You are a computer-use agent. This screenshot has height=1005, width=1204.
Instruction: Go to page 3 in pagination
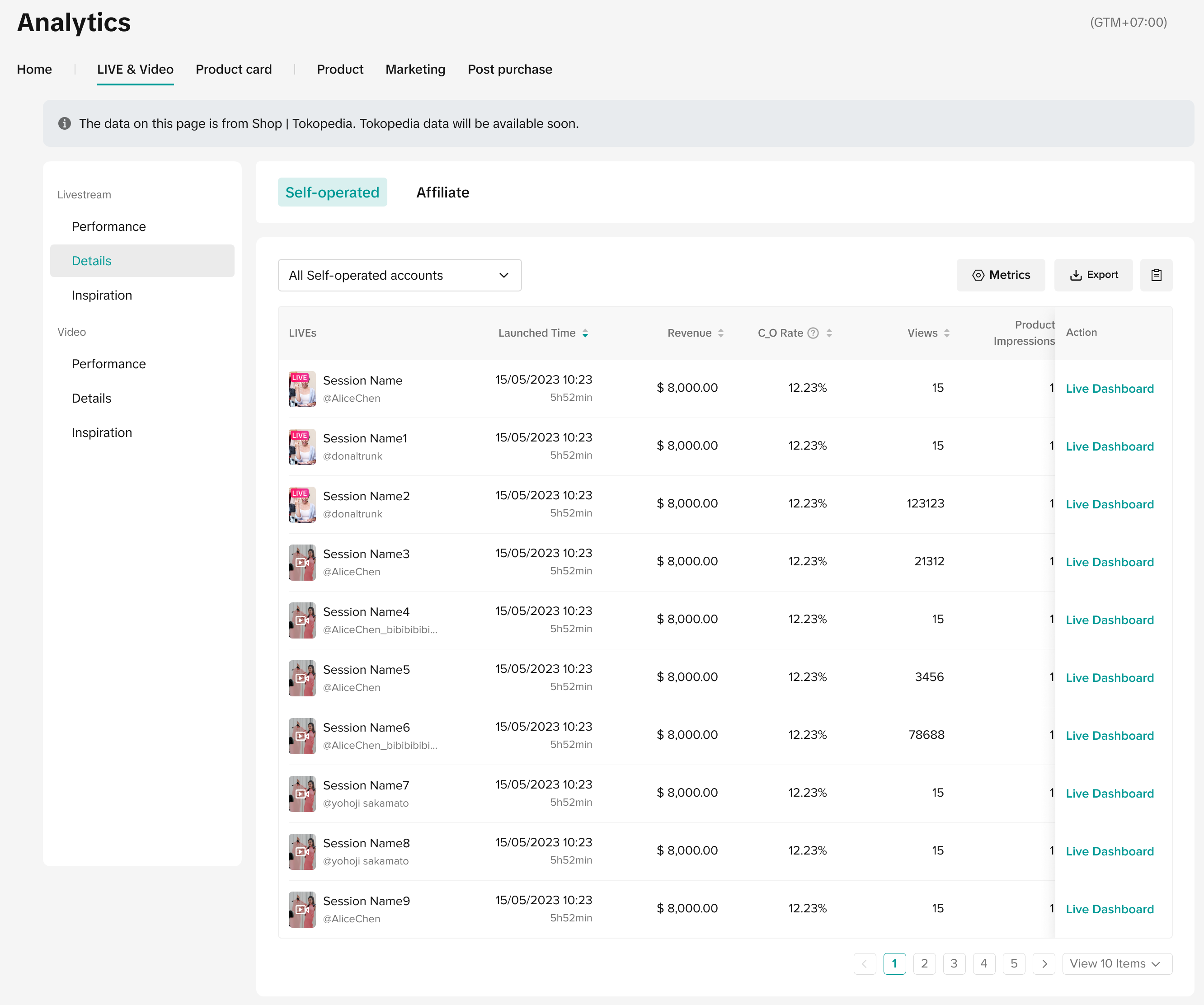(954, 964)
